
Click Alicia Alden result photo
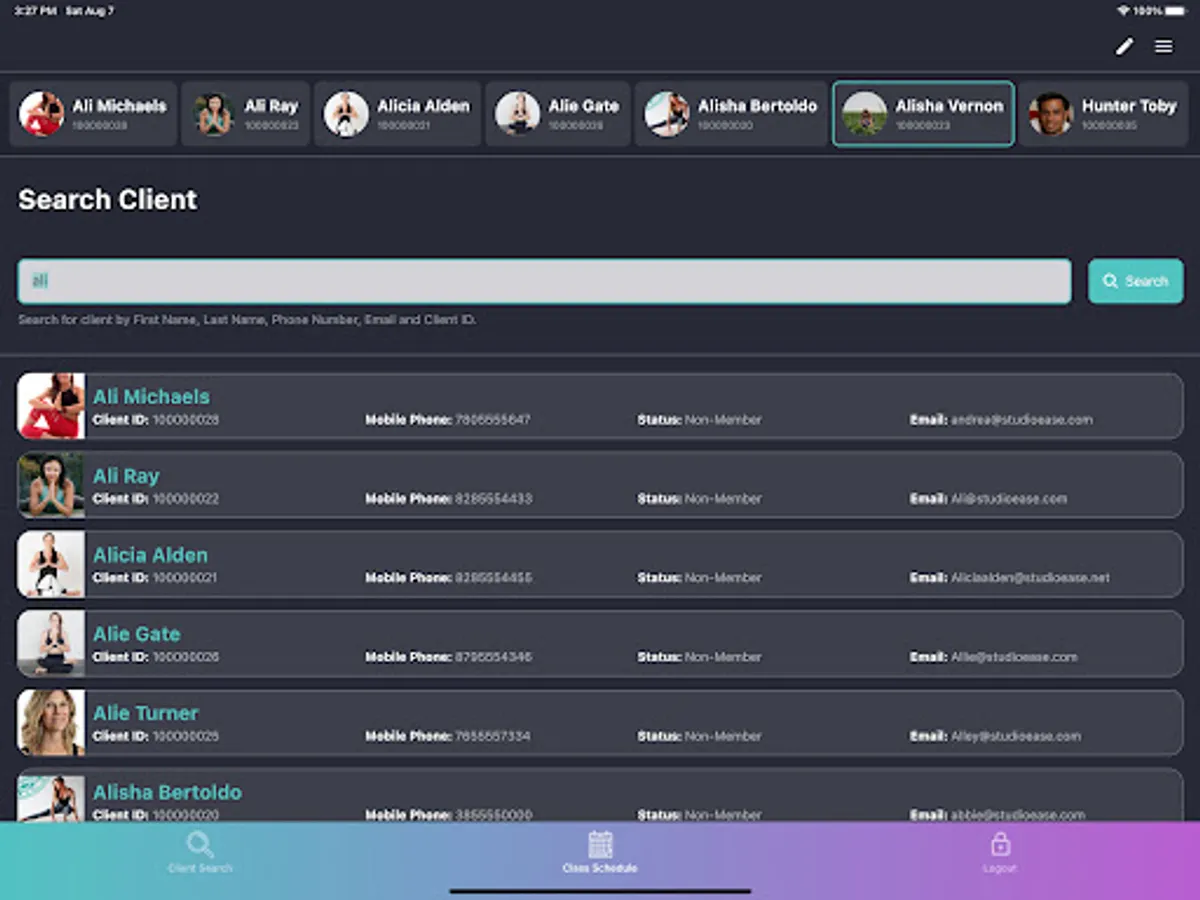point(51,564)
